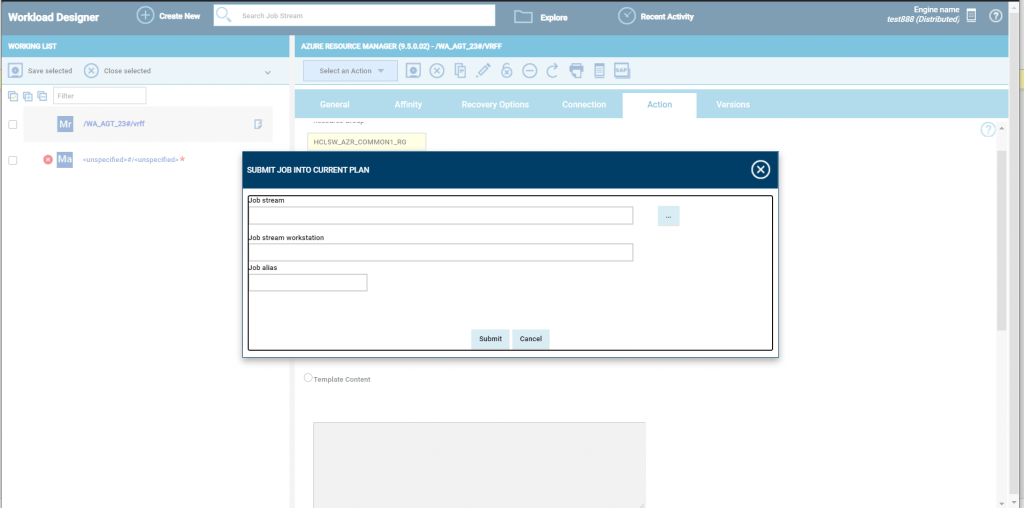
Task: Click the select all icon above list
Action: [13, 96]
